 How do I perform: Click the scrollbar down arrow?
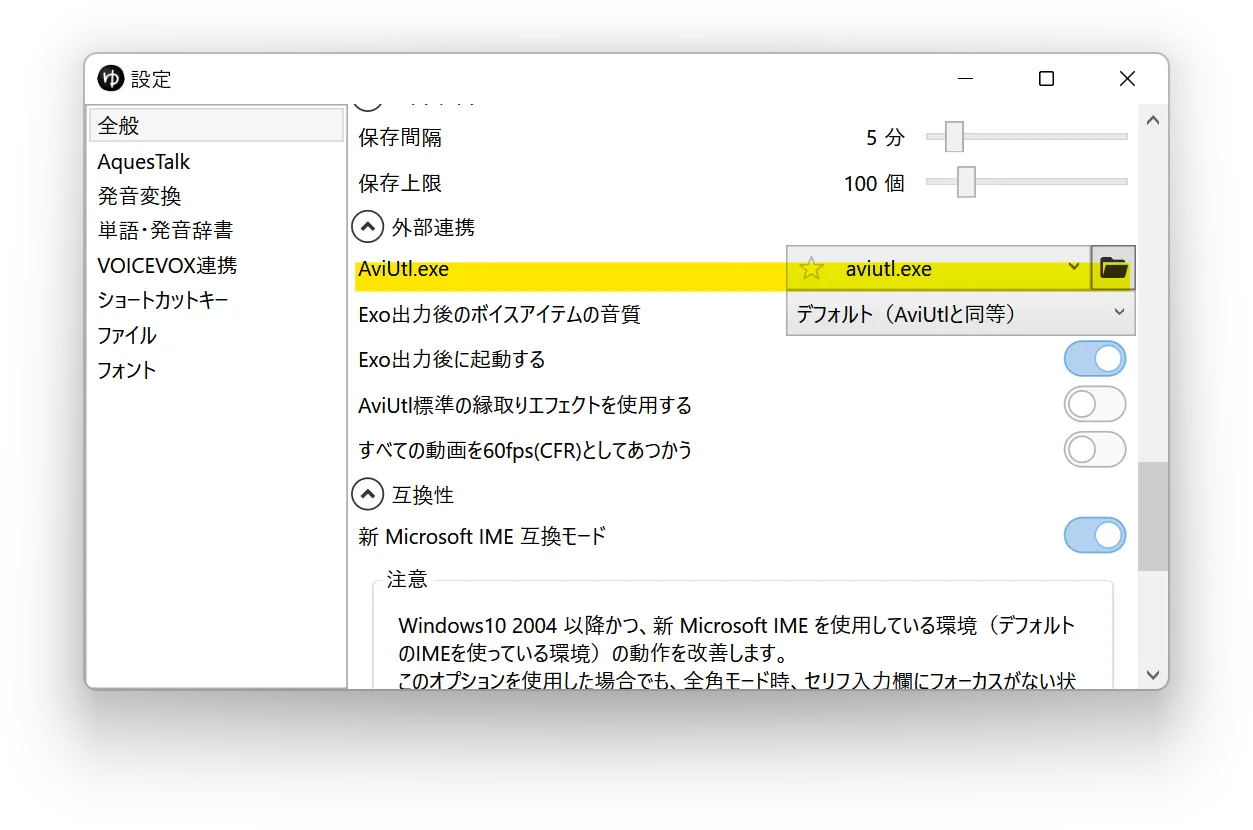(1152, 675)
